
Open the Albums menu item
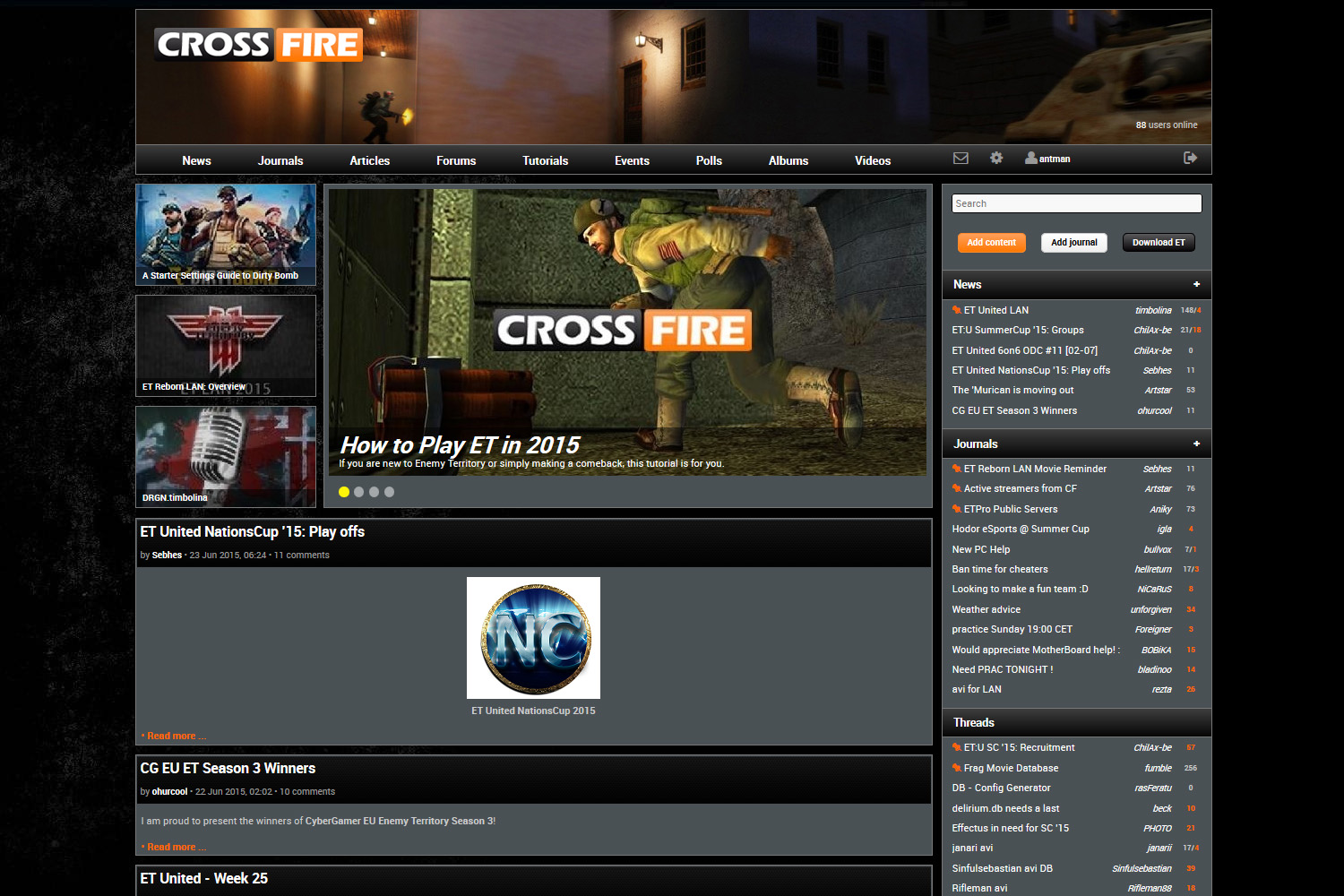point(788,160)
